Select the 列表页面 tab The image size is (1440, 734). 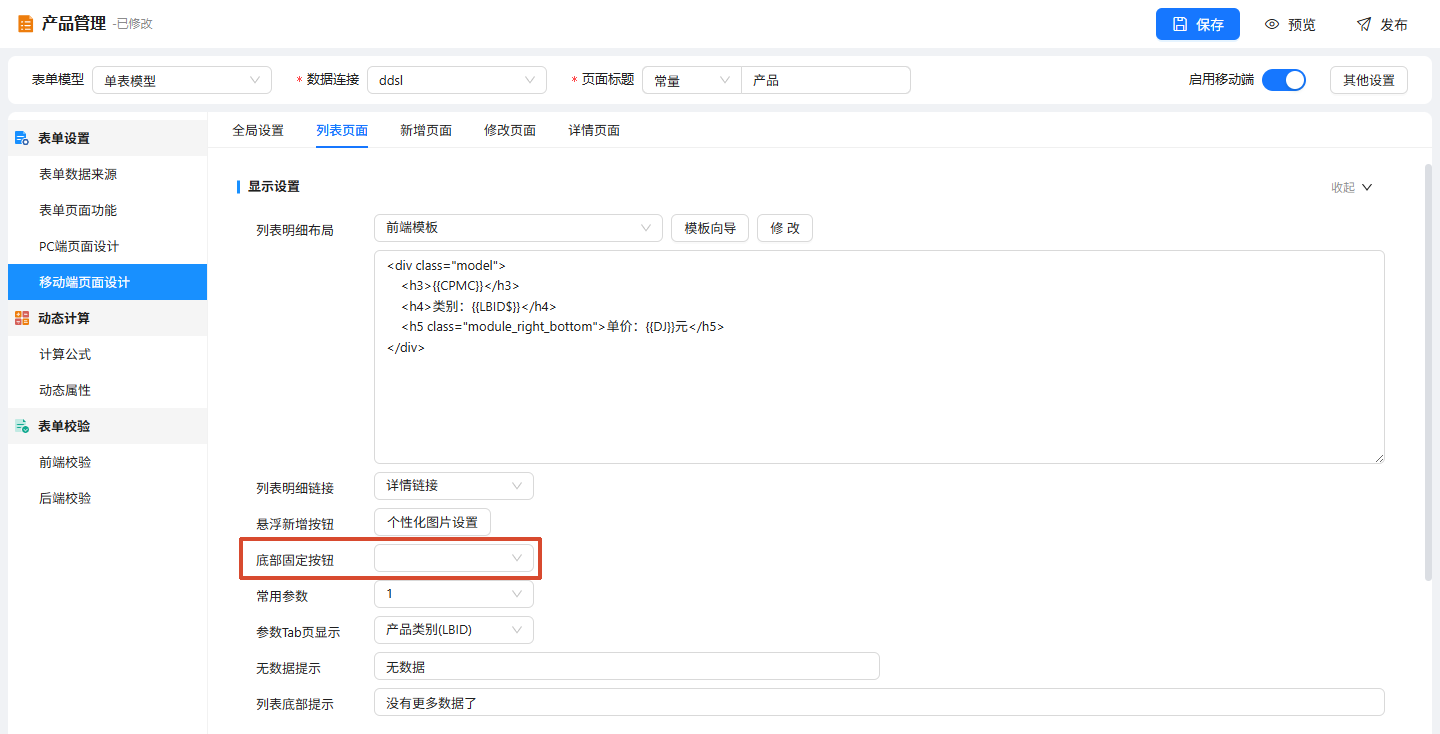point(342,130)
